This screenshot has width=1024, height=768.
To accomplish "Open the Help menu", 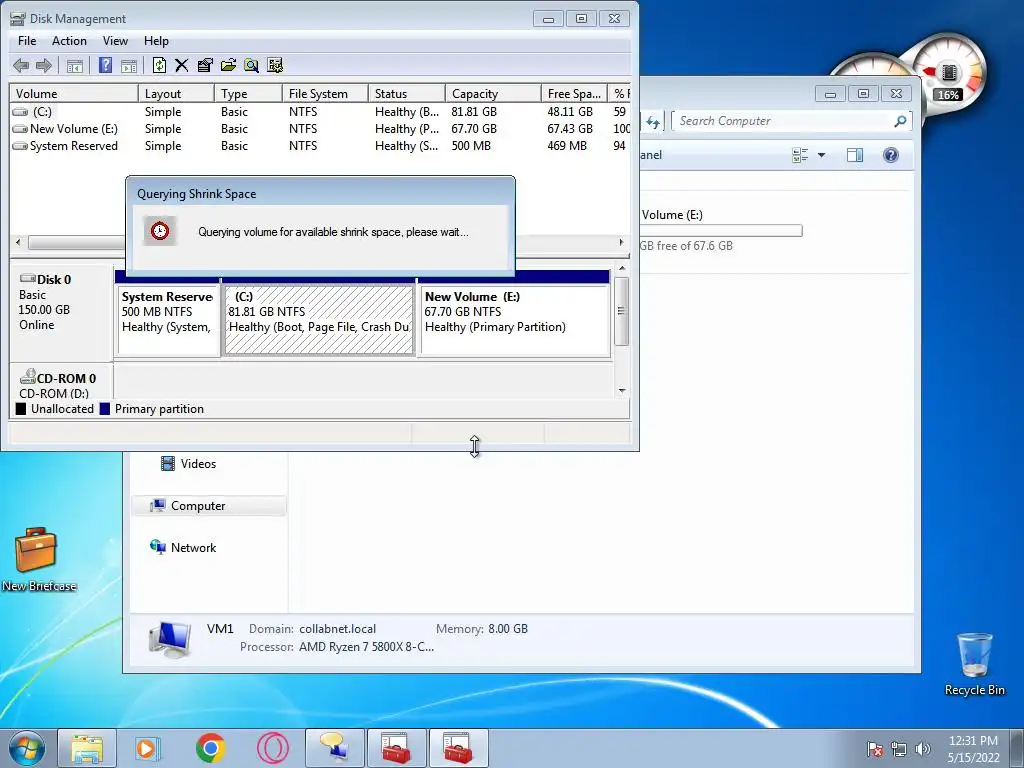I will click(156, 40).
